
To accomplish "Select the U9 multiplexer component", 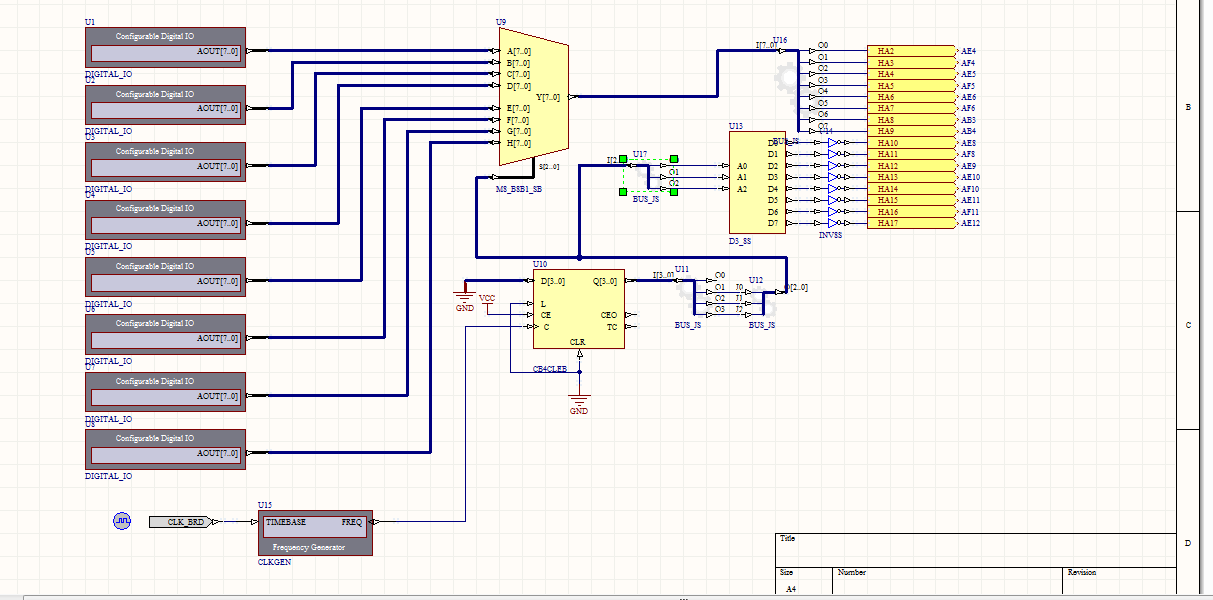I will tap(533, 97).
